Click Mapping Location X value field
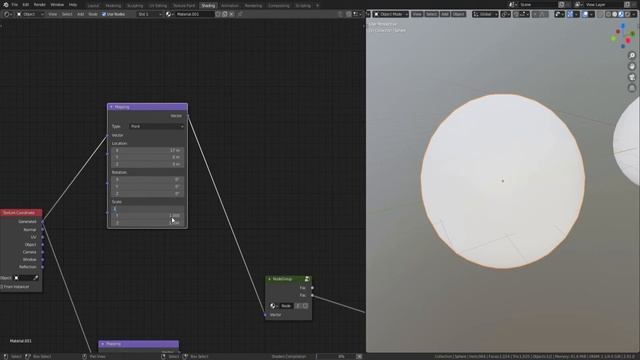 [148, 150]
